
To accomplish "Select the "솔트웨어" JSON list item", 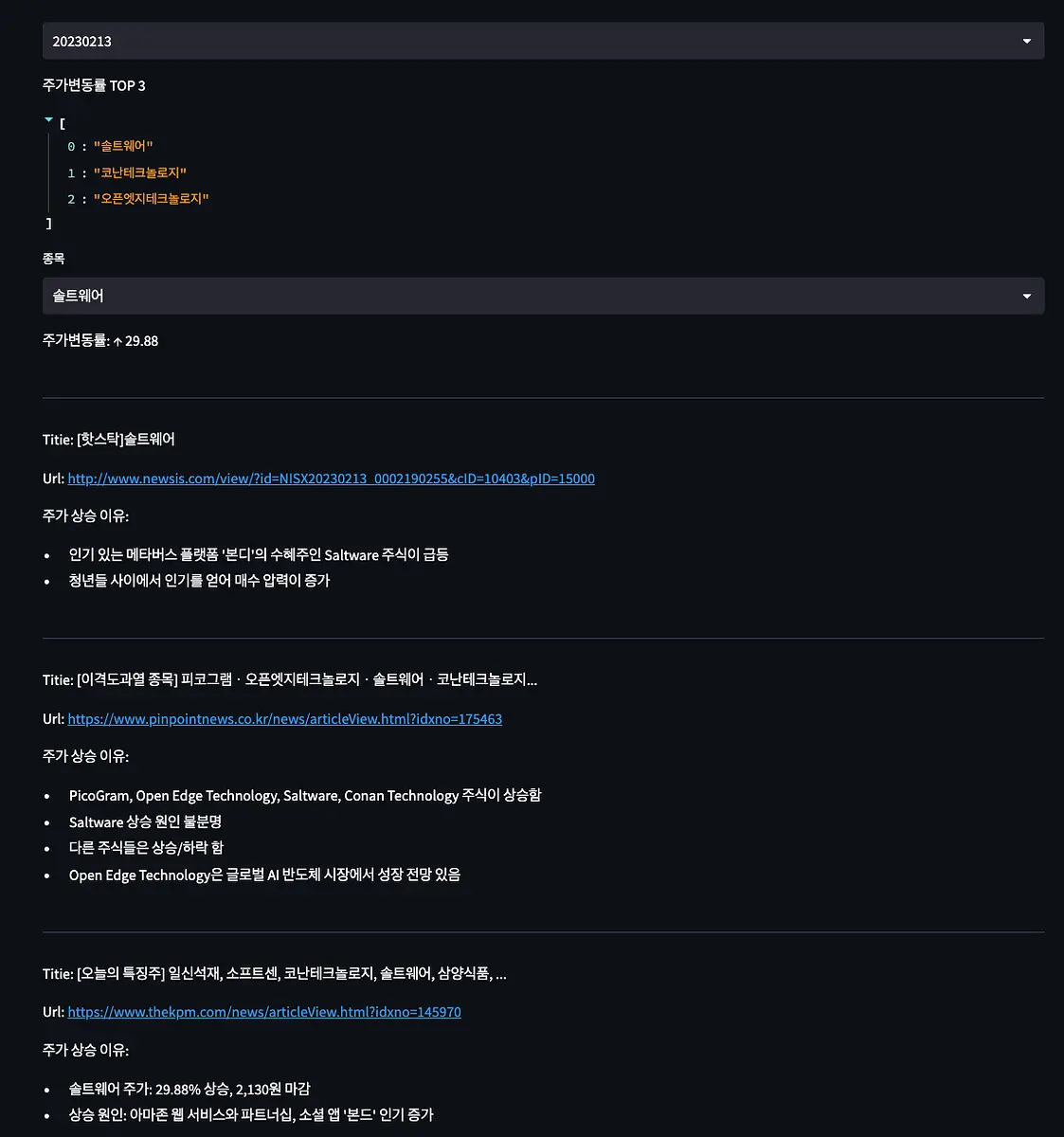I will [x=123, y=147].
